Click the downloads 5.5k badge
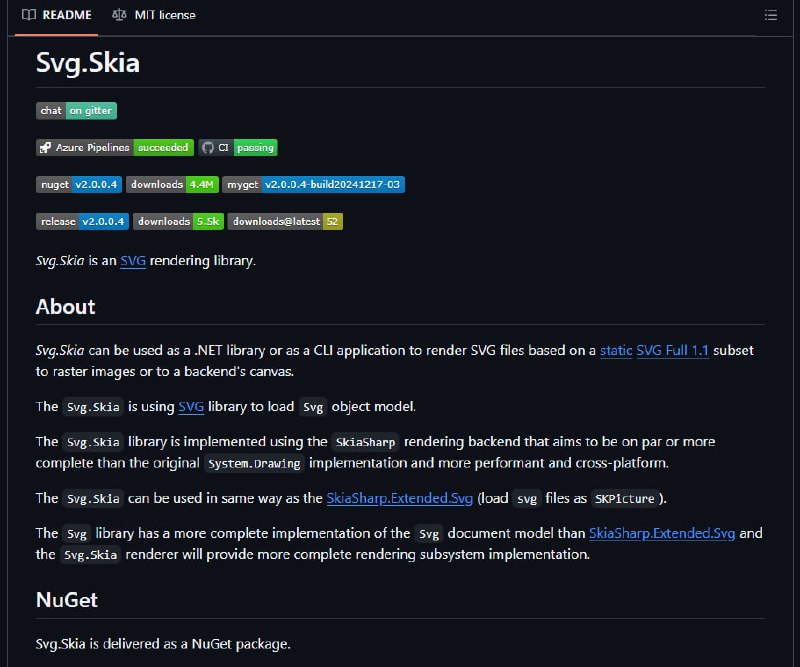800x667 pixels. pyautogui.click(x=179, y=221)
